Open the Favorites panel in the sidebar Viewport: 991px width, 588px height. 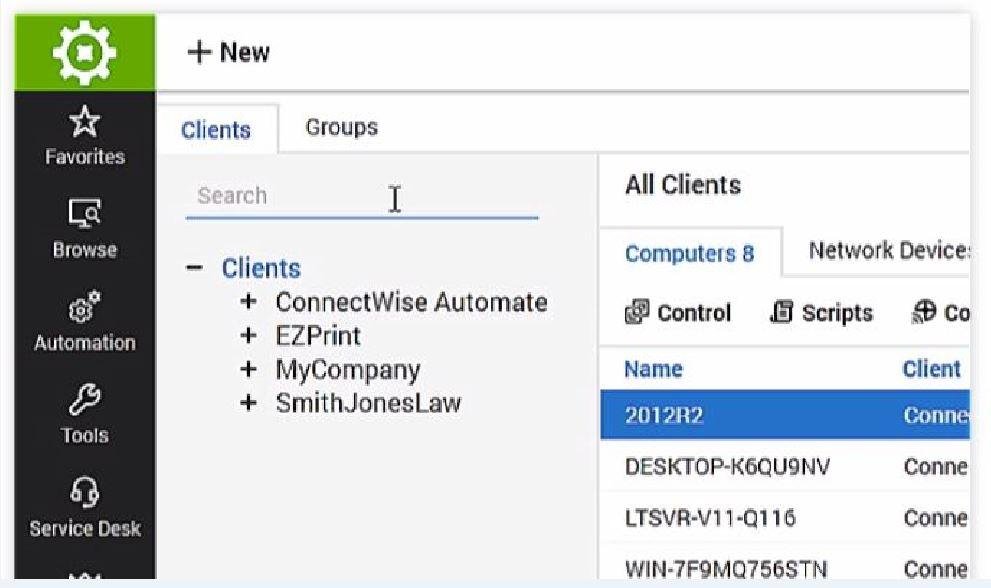[x=84, y=135]
